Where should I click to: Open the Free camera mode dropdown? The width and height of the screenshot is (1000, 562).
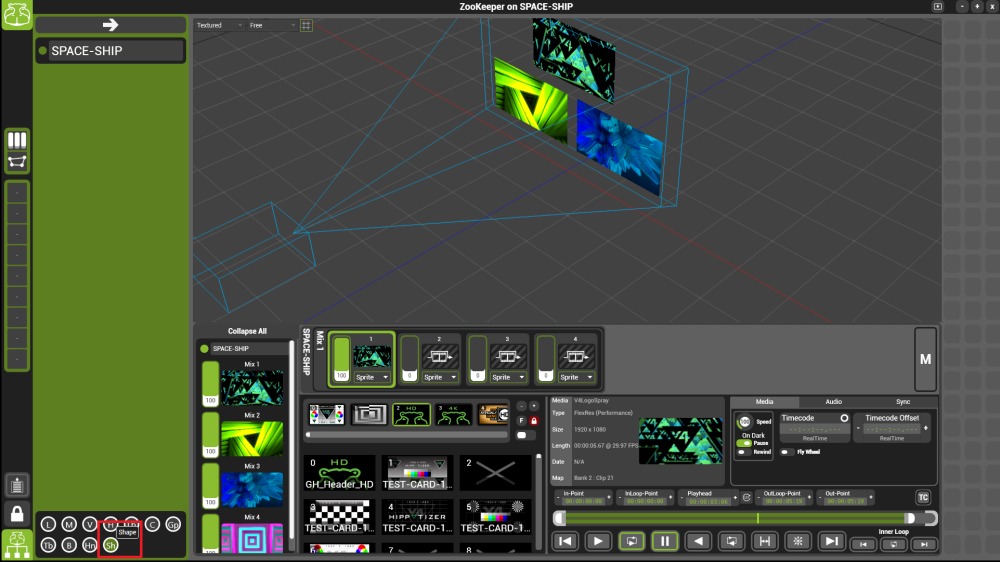pos(272,26)
